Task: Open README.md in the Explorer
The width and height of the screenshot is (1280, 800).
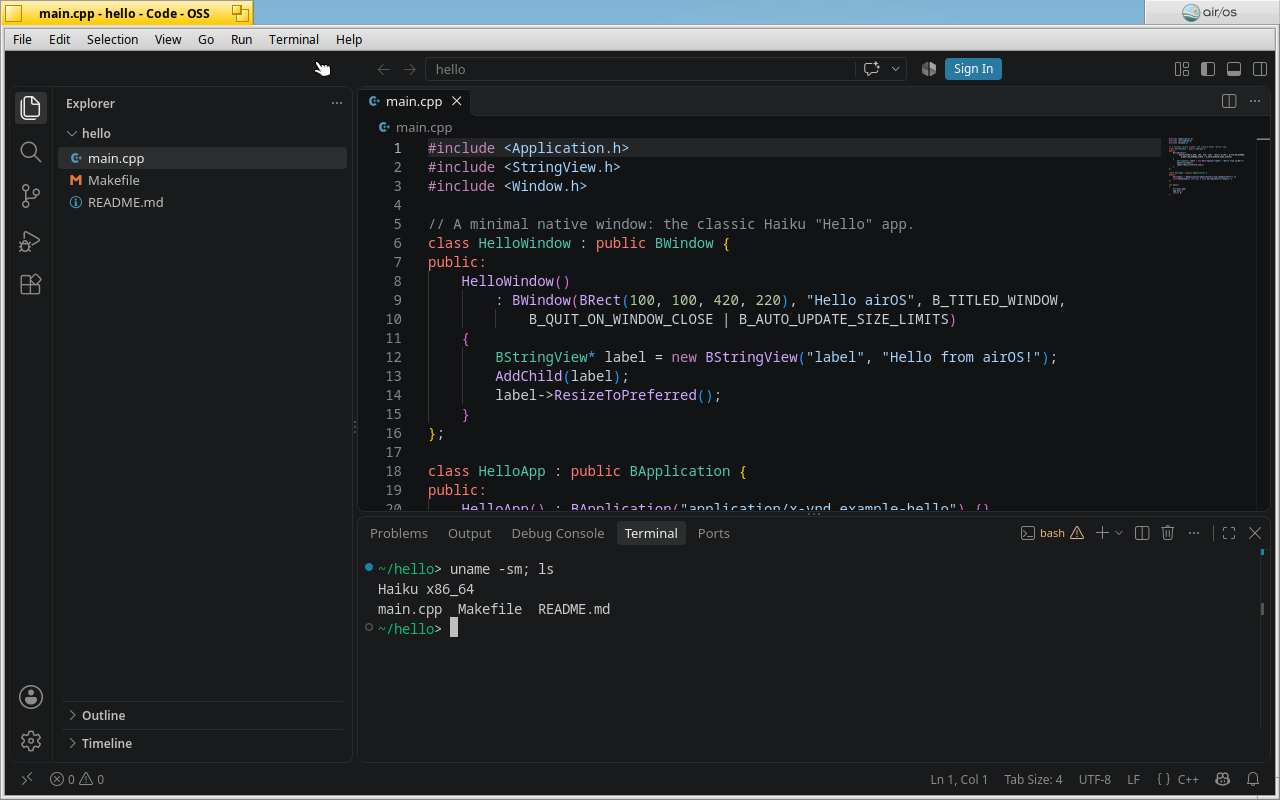Action: point(204,202)
